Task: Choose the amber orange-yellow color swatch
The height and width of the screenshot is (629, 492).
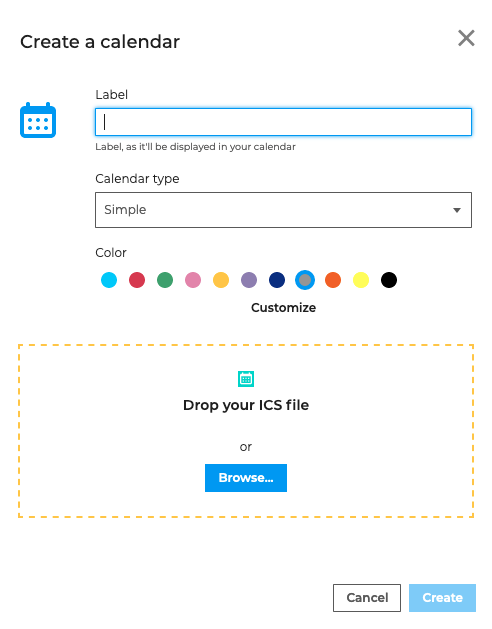Action: click(x=221, y=280)
